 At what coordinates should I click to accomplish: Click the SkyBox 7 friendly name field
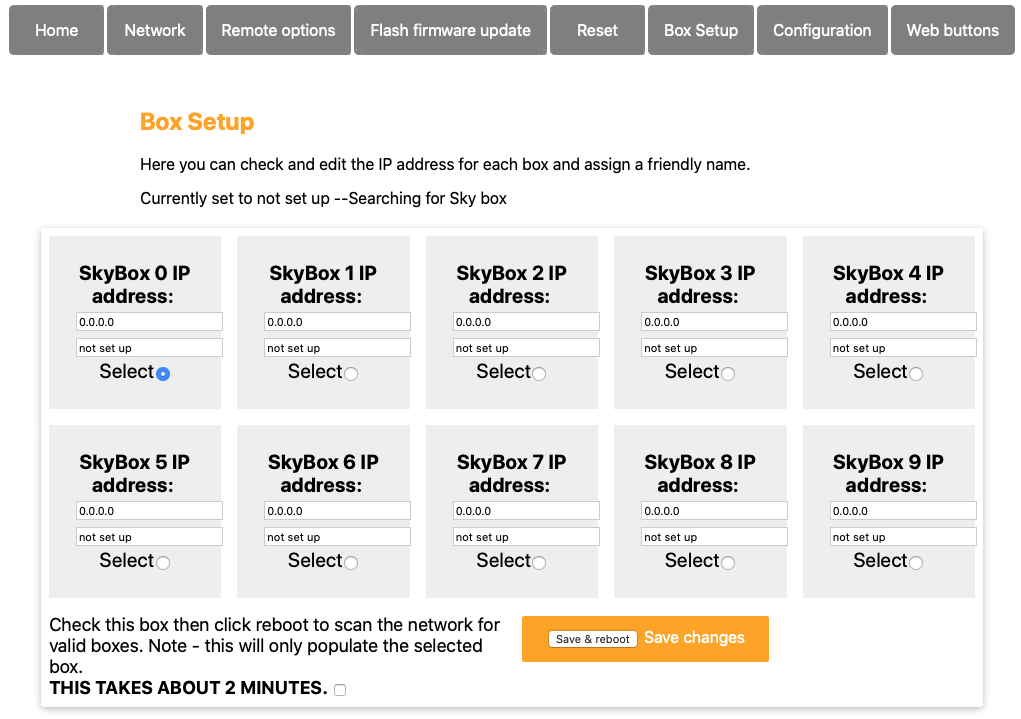click(526, 537)
